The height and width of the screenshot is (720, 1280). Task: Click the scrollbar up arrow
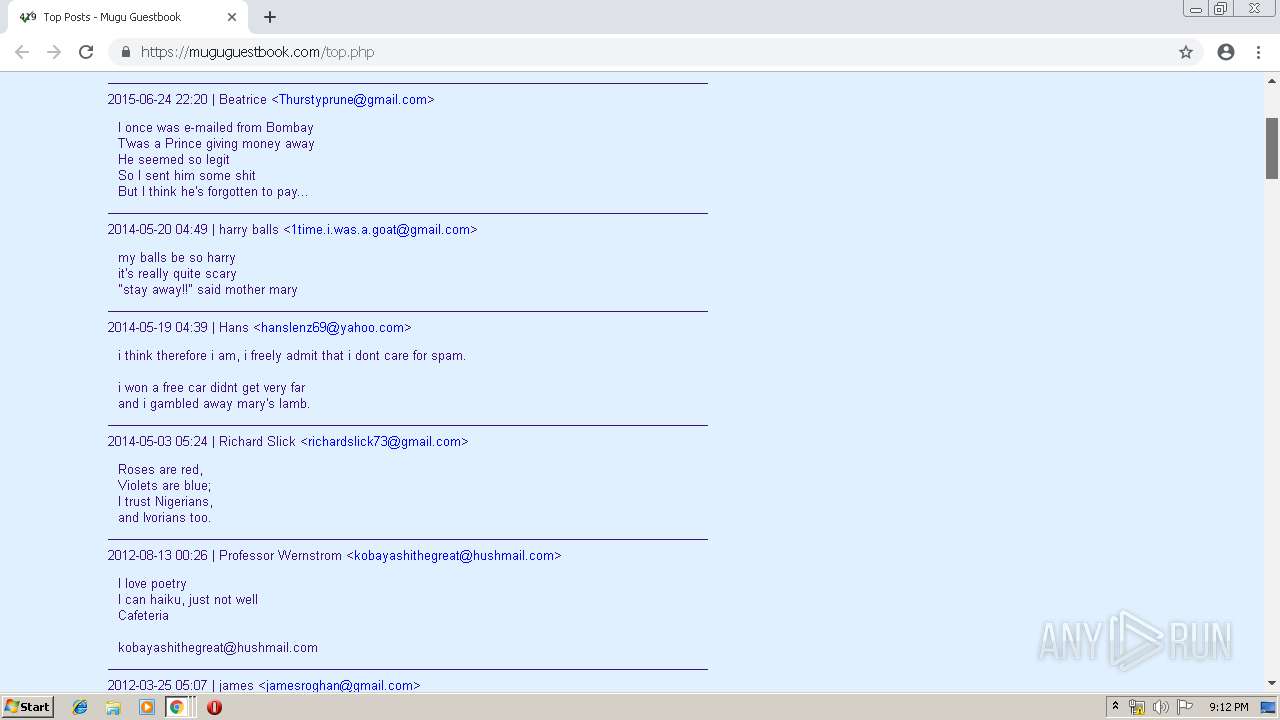click(x=1272, y=80)
